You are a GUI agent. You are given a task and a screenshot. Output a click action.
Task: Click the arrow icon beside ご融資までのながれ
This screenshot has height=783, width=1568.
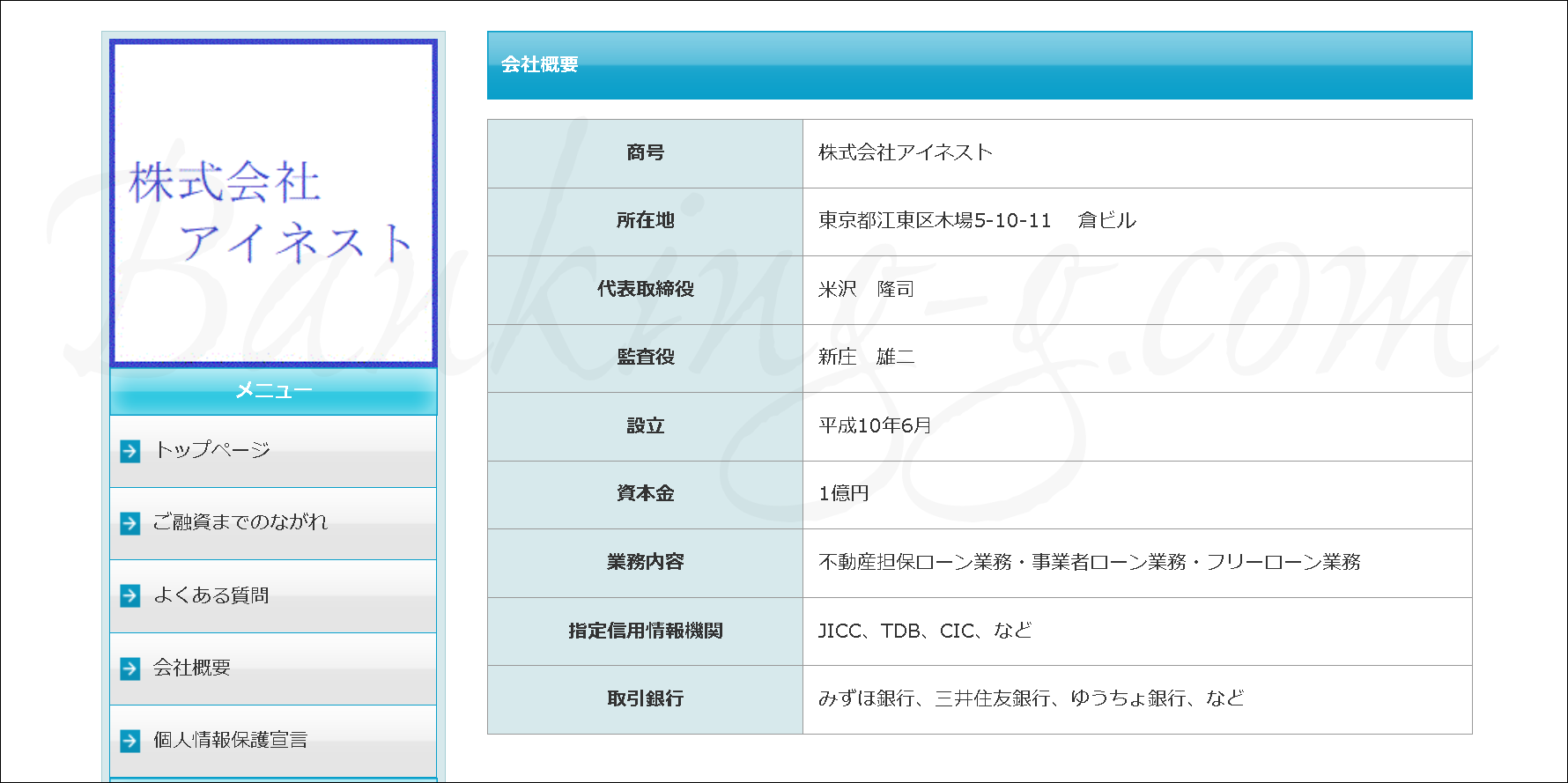point(130,523)
